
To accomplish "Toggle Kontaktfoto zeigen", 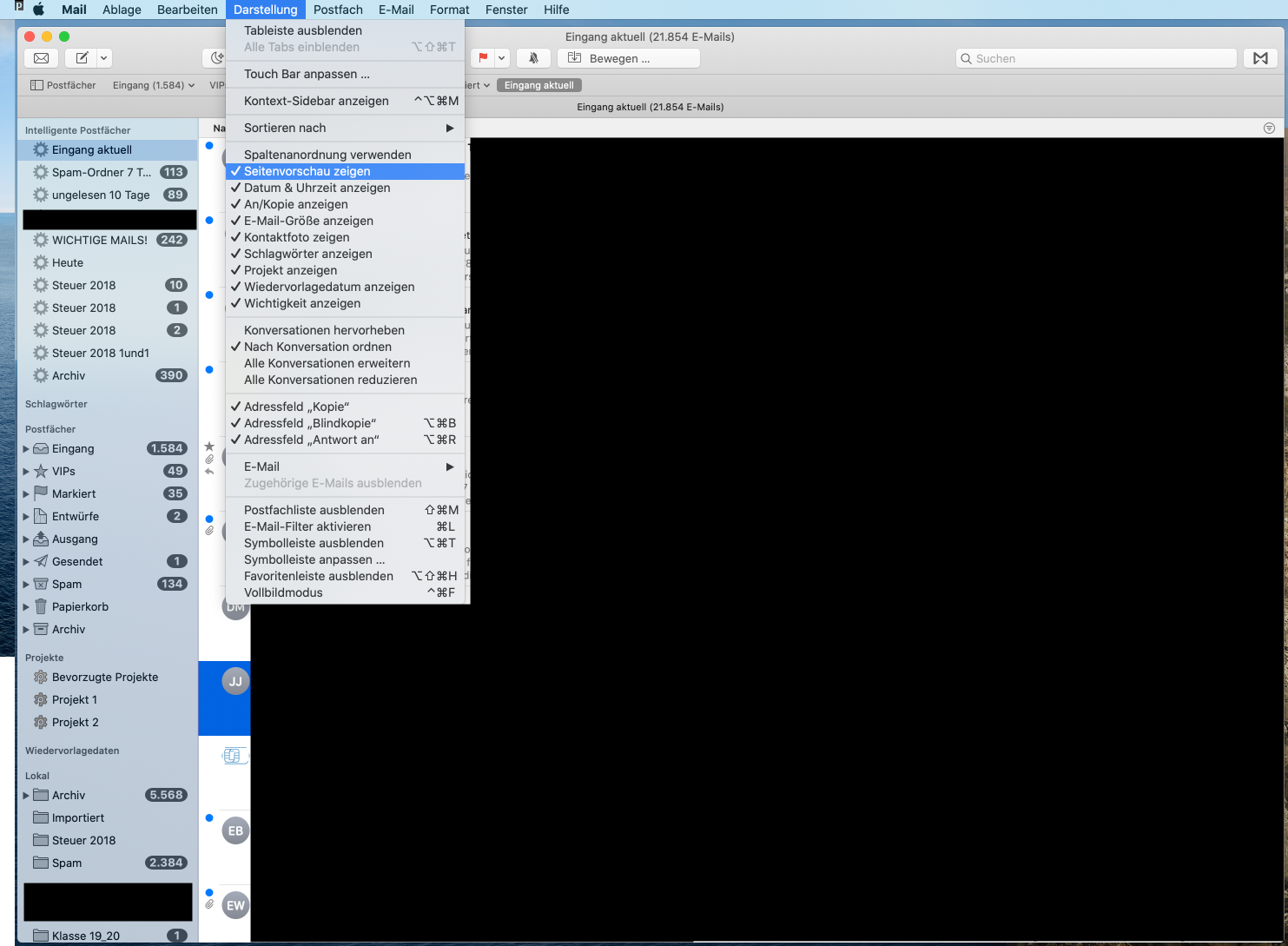I will [346, 237].
